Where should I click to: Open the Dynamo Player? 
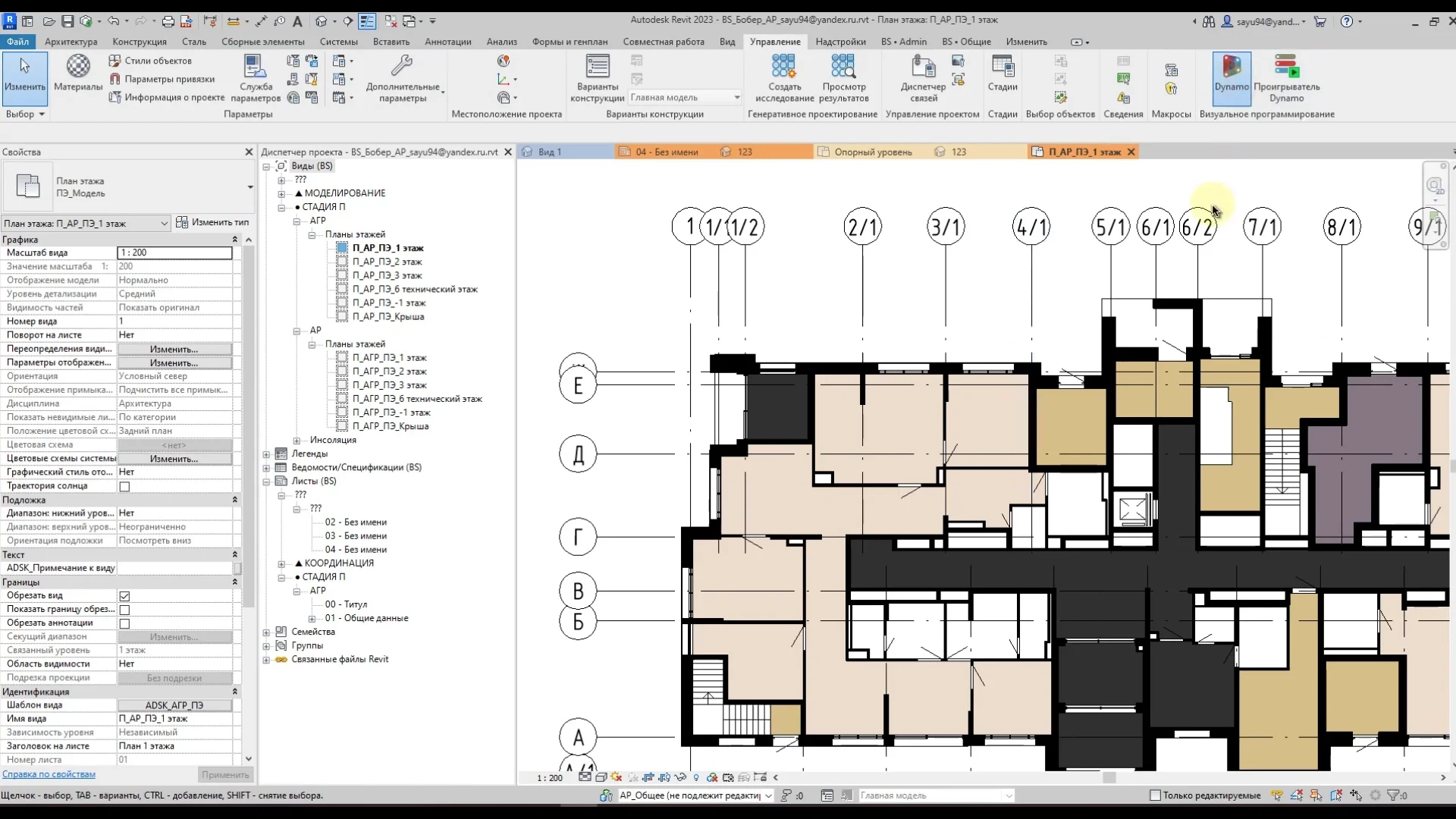click(1287, 78)
